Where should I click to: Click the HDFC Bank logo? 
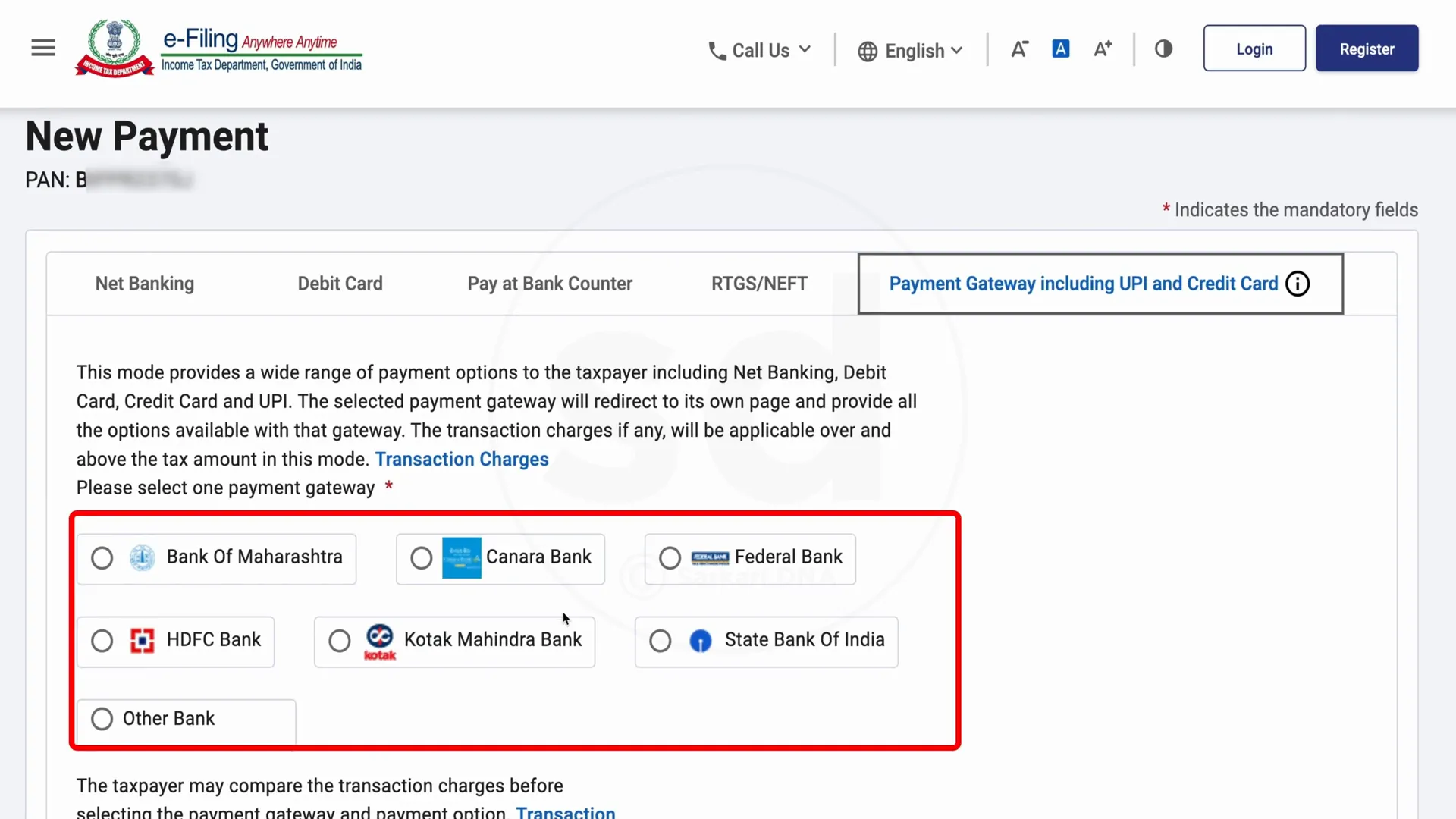[142, 641]
